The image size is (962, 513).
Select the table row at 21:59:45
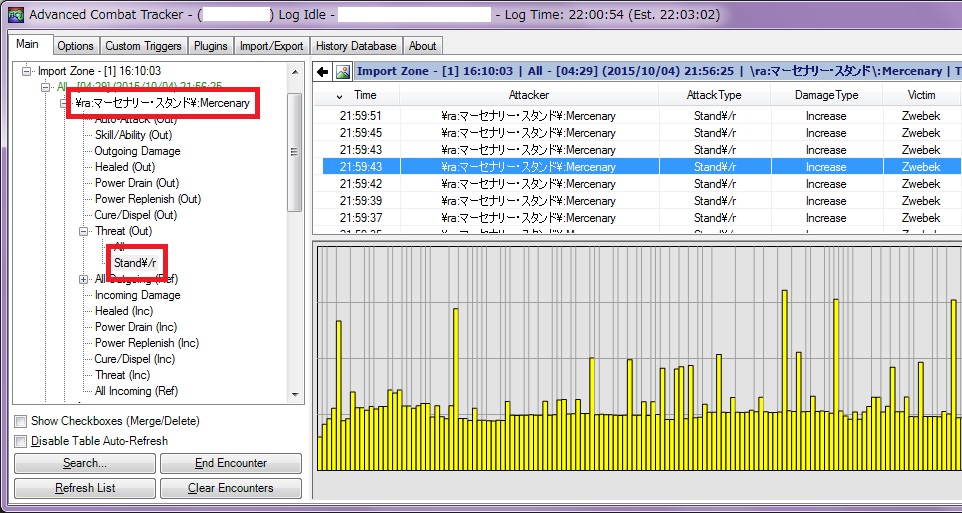coord(637,133)
